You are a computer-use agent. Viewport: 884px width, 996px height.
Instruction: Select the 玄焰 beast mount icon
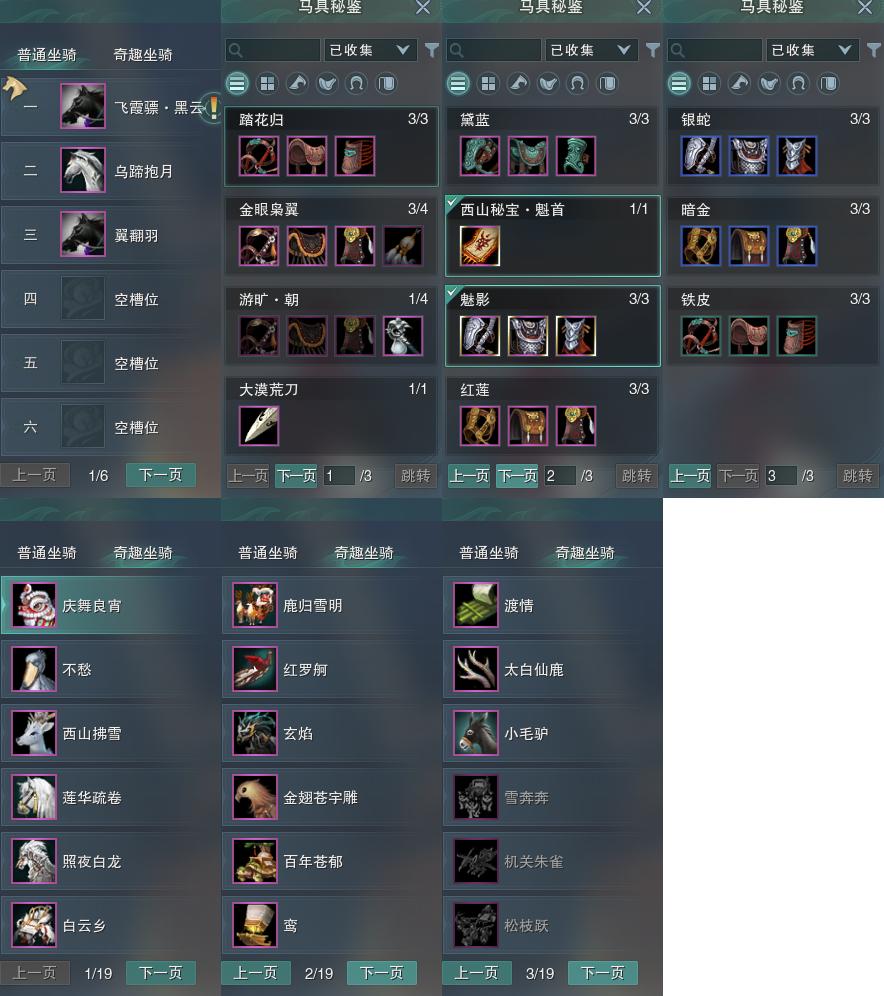[255, 733]
